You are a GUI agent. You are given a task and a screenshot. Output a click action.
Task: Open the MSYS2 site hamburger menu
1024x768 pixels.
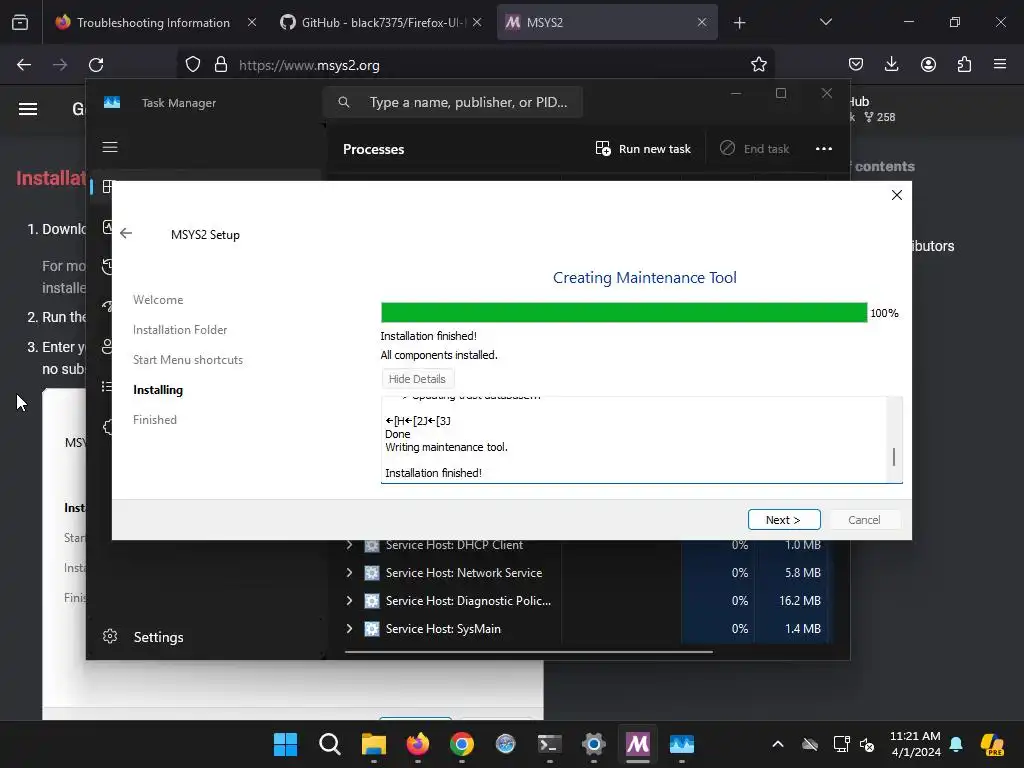27,109
